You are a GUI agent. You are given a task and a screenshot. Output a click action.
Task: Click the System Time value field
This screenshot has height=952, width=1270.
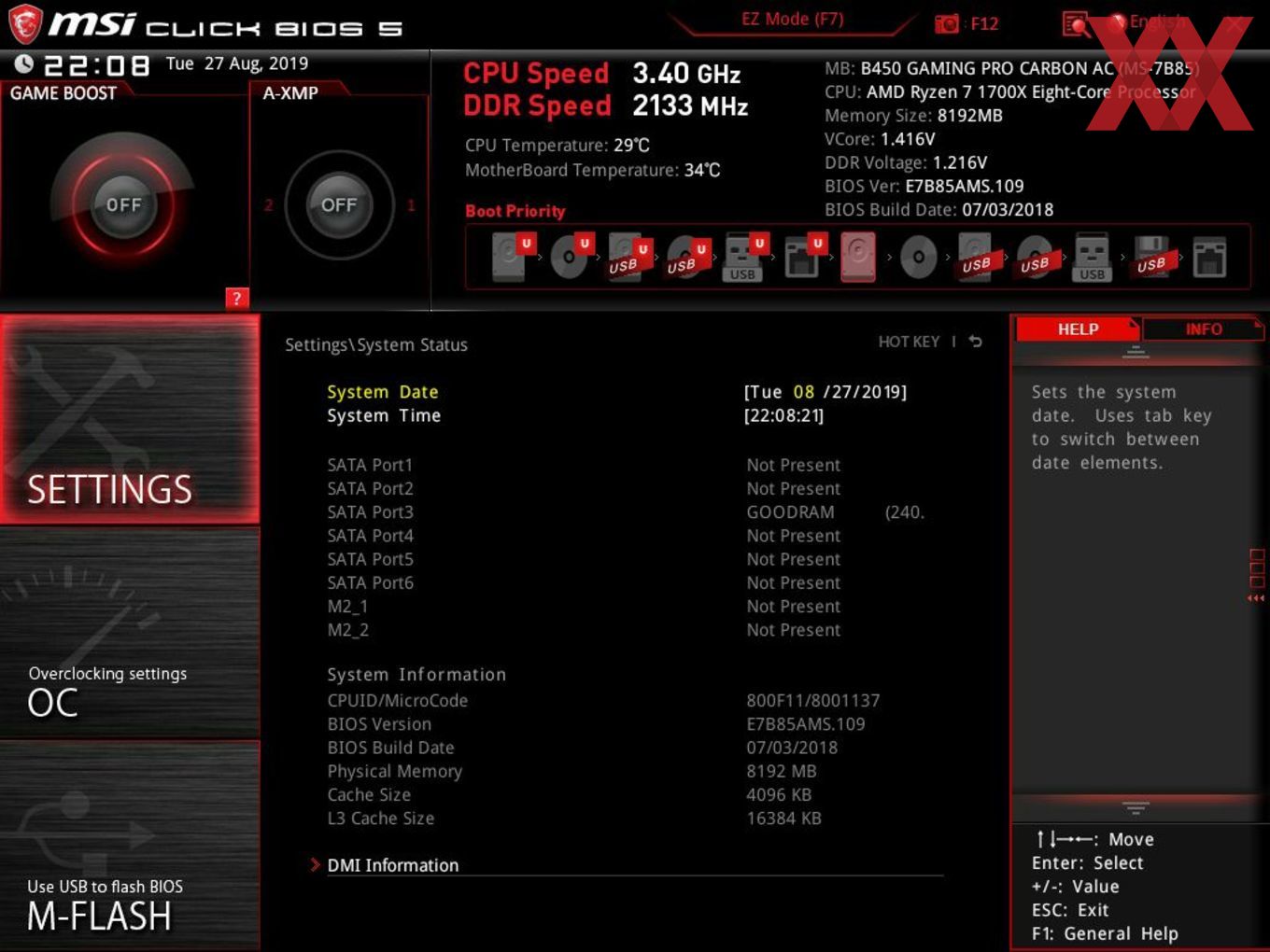[x=783, y=415]
